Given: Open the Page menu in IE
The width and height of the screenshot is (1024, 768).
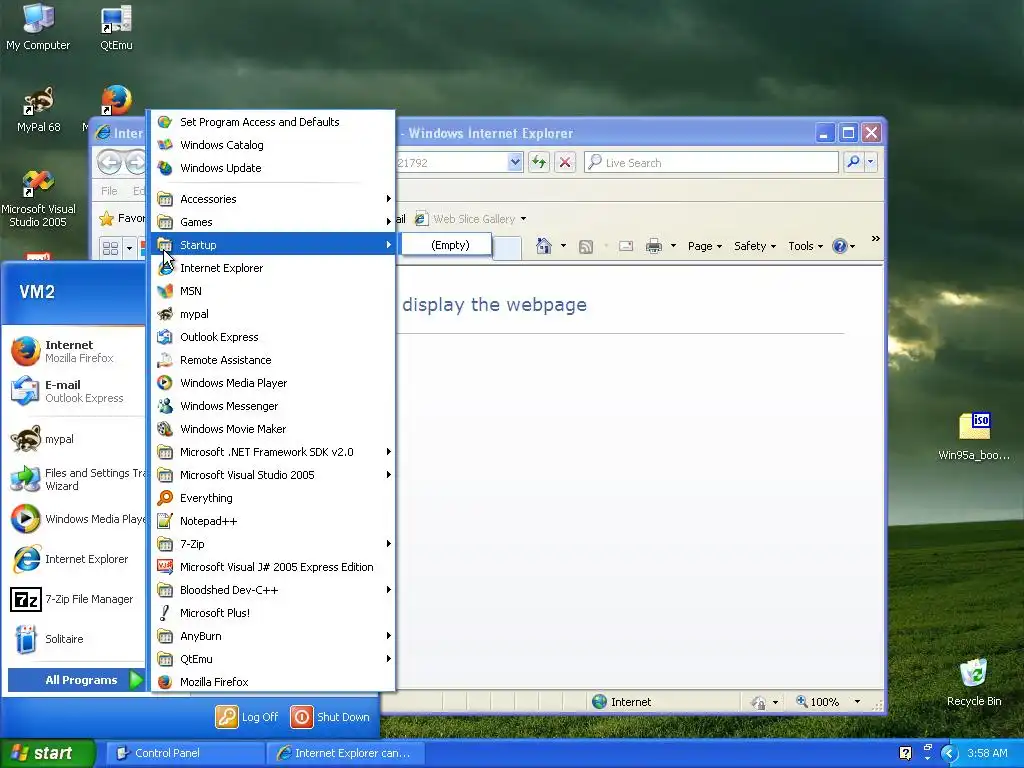Looking at the screenshot, I should tap(705, 246).
